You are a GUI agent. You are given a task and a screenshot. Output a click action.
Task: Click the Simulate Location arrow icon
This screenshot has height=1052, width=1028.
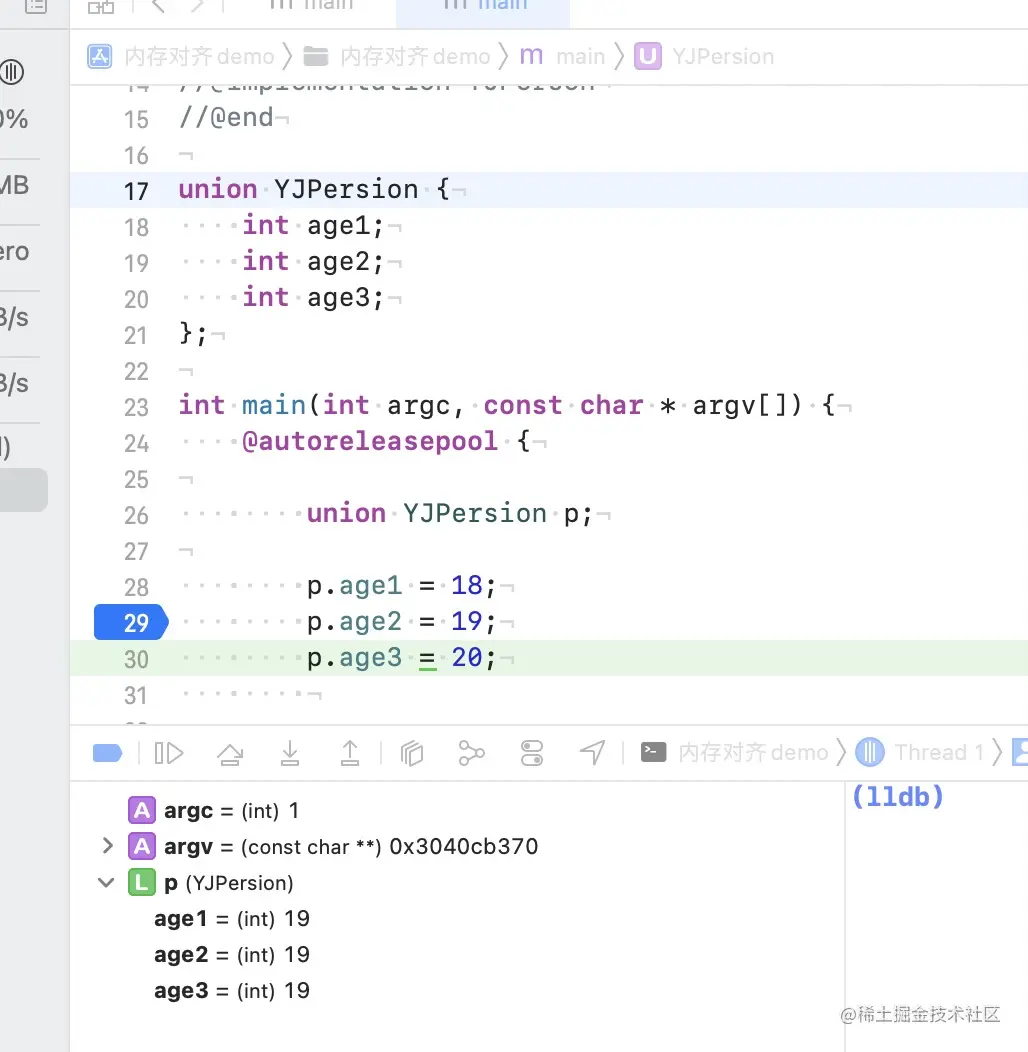[593, 753]
